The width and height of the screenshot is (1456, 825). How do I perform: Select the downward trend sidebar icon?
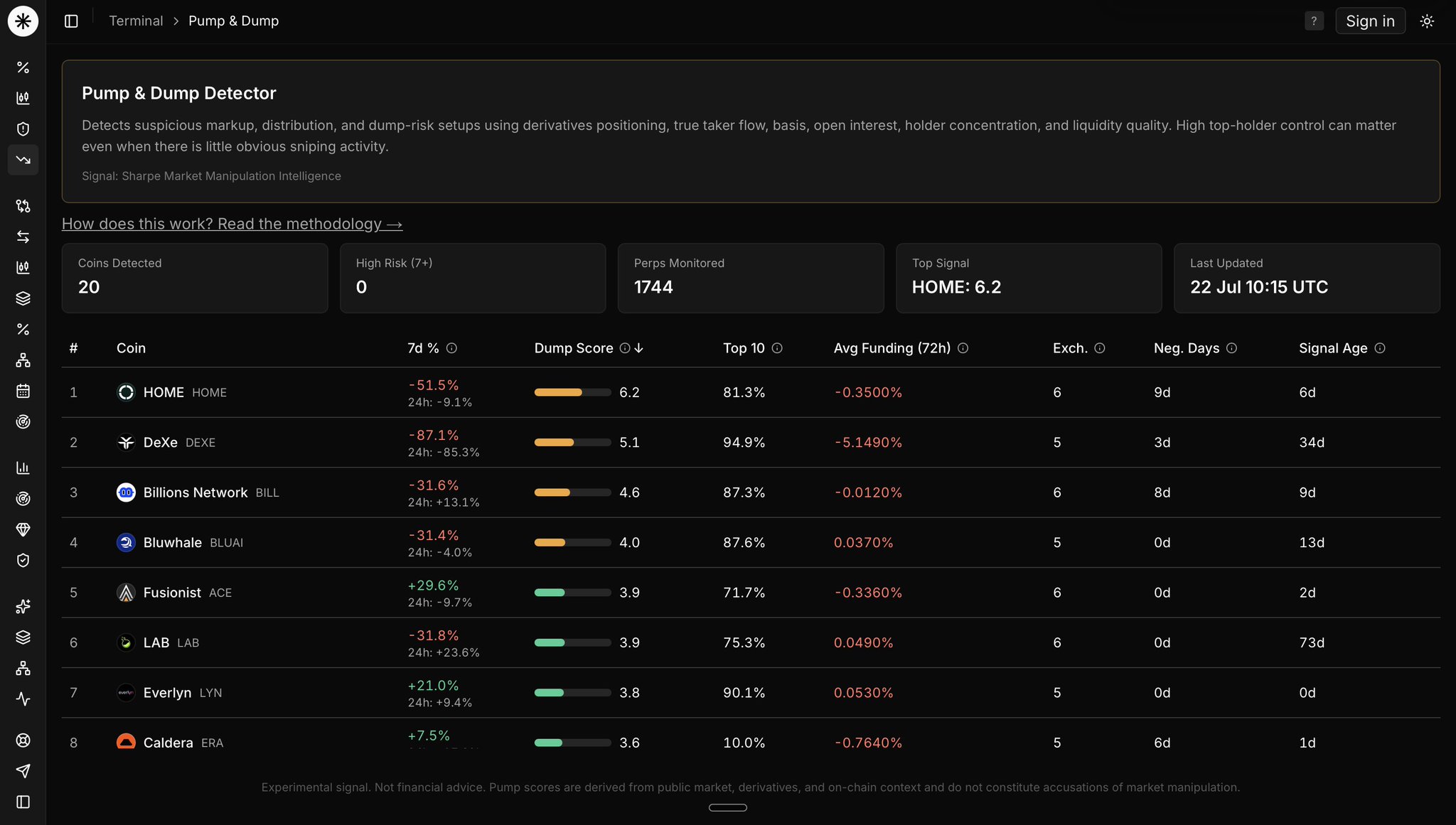[x=23, y=160]
